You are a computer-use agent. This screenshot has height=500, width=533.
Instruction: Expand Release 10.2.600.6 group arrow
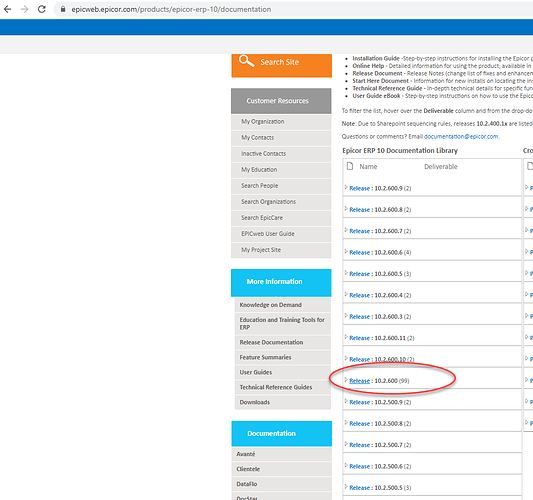pyautogui.click(x=346, y=252)
